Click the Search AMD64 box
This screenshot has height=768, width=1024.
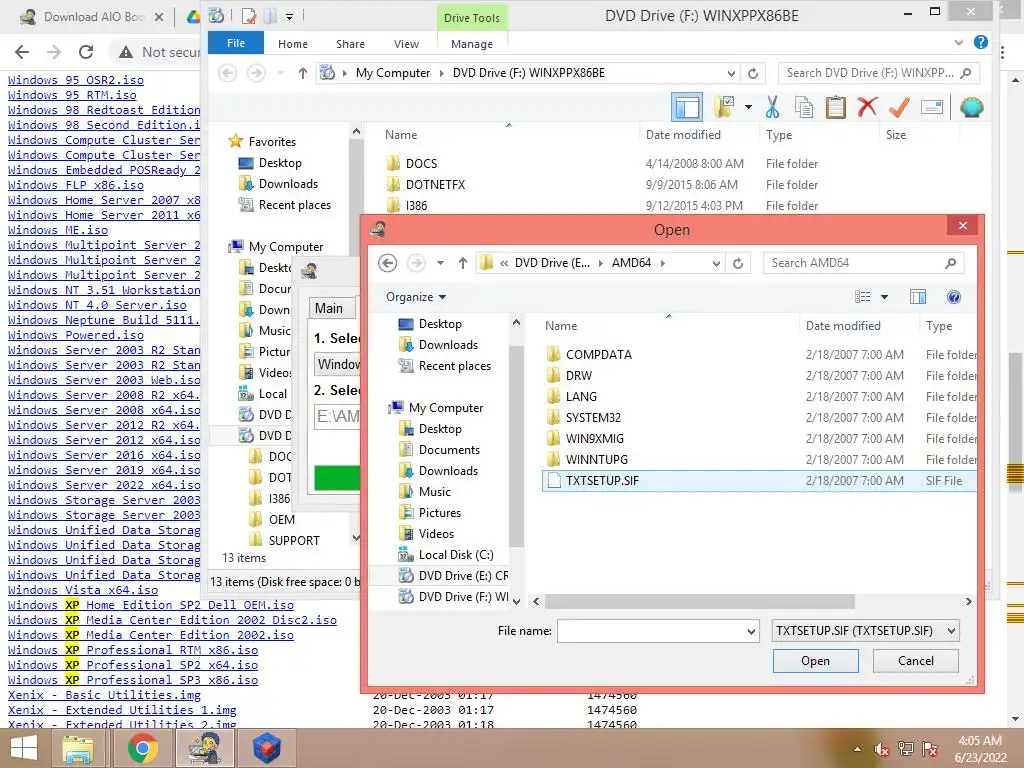point(863,263)
